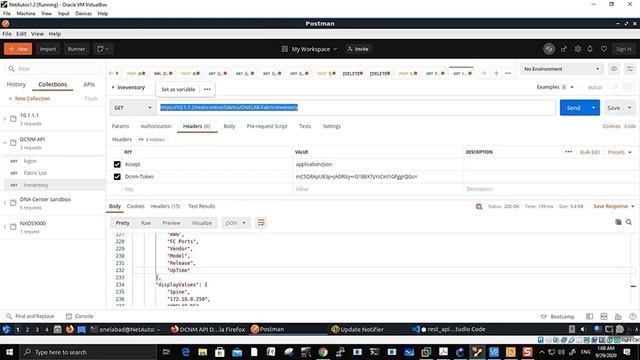Viewport: 640px width, 360px height.
Task: Open File Explorer on the Windows taskbar
Action: [x=202, y=352]
